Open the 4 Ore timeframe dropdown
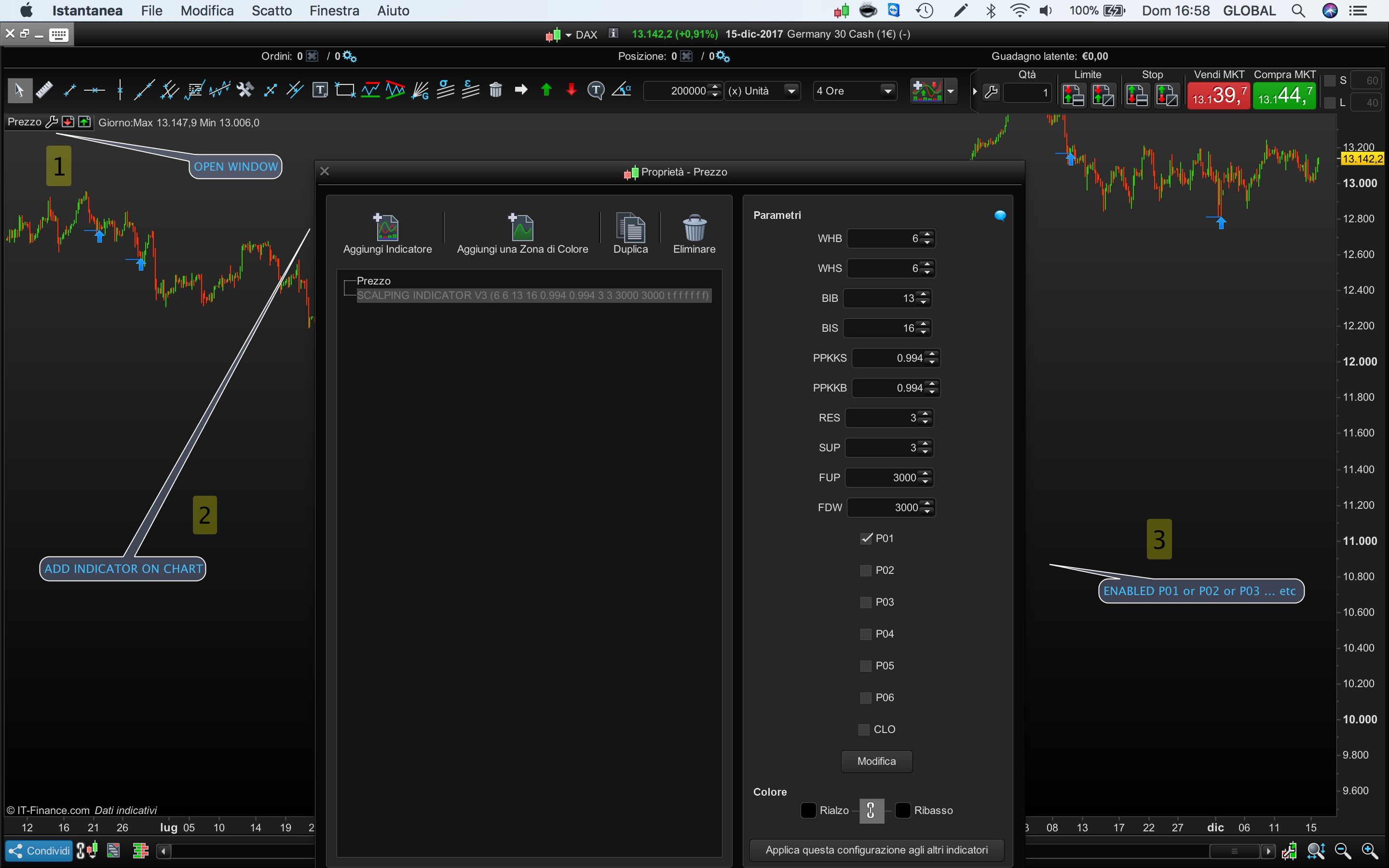 point(888,91)
